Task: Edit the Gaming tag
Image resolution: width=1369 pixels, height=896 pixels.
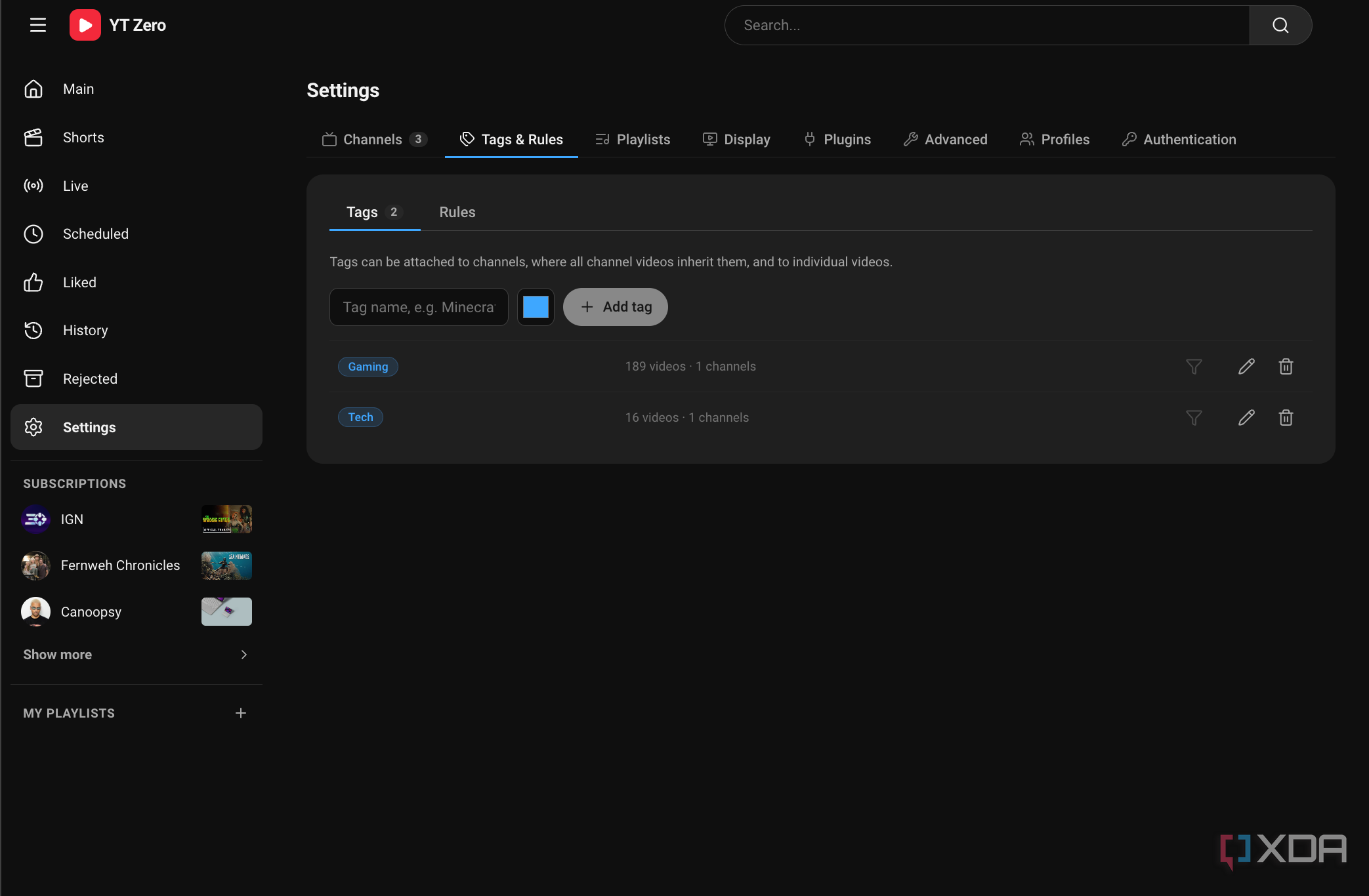Action: [1246, 367]
